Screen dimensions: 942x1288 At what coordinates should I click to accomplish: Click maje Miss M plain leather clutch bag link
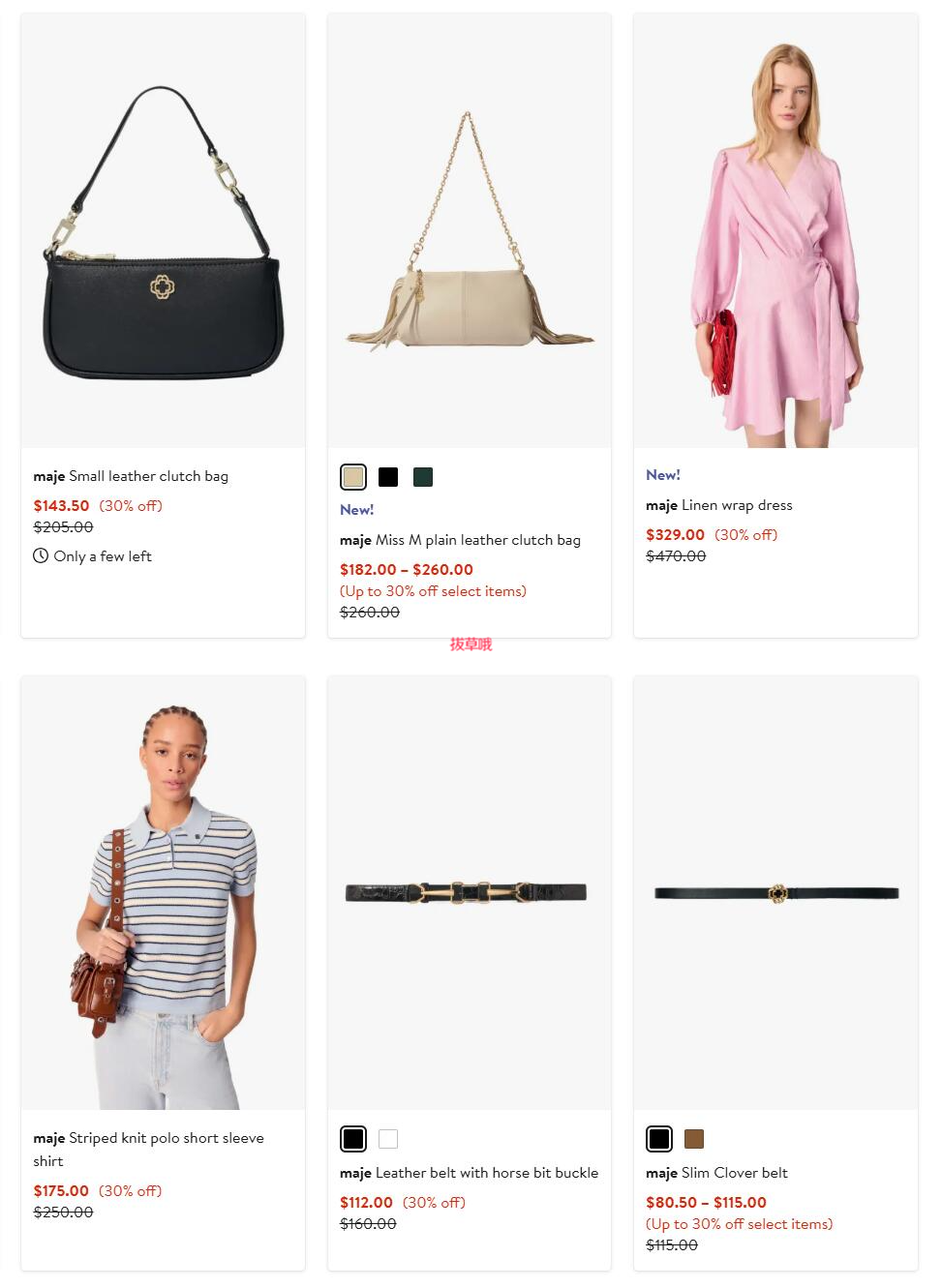[460, 540]
